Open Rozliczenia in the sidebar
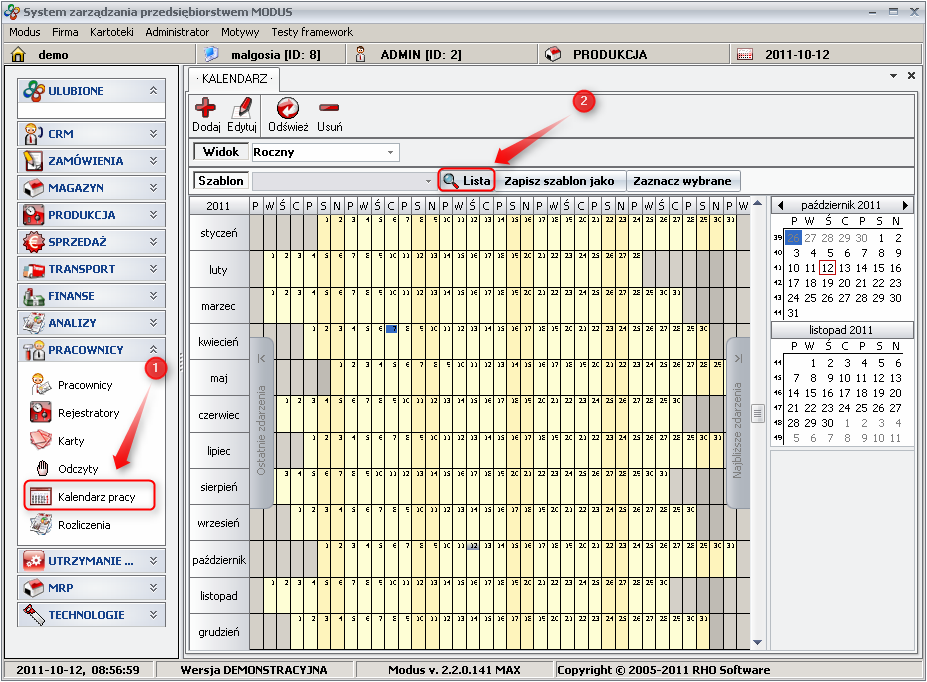Image resolution: width=927 pixels, height=682 pixels. [83, 525]
